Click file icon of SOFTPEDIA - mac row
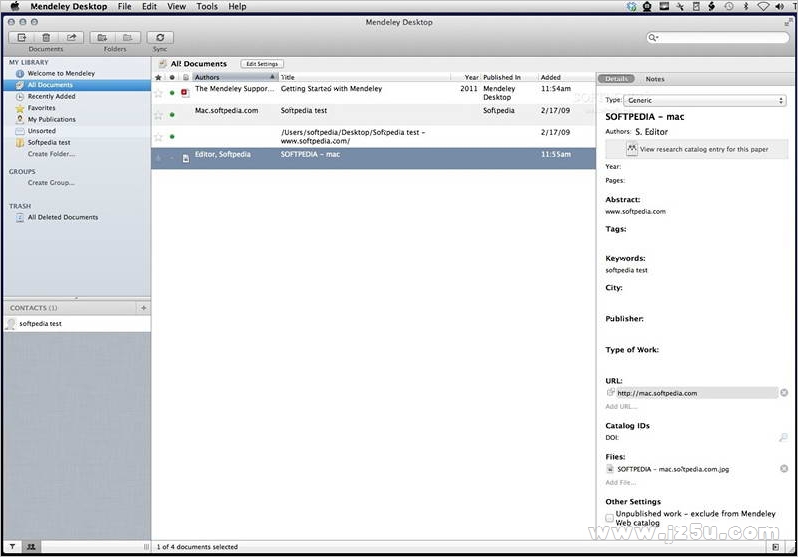798x557 pixels. [186, 158]
